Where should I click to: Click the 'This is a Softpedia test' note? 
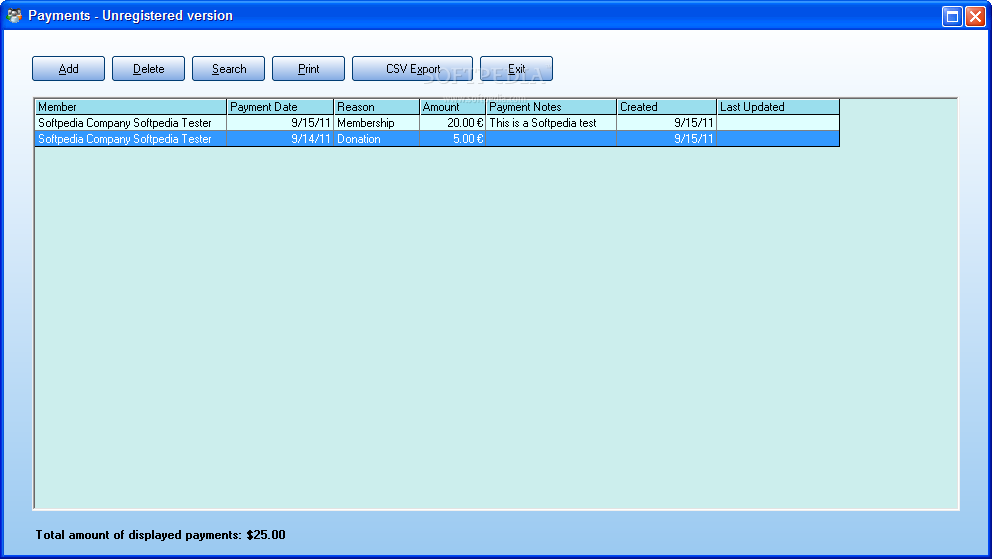[x=551, y=123]
